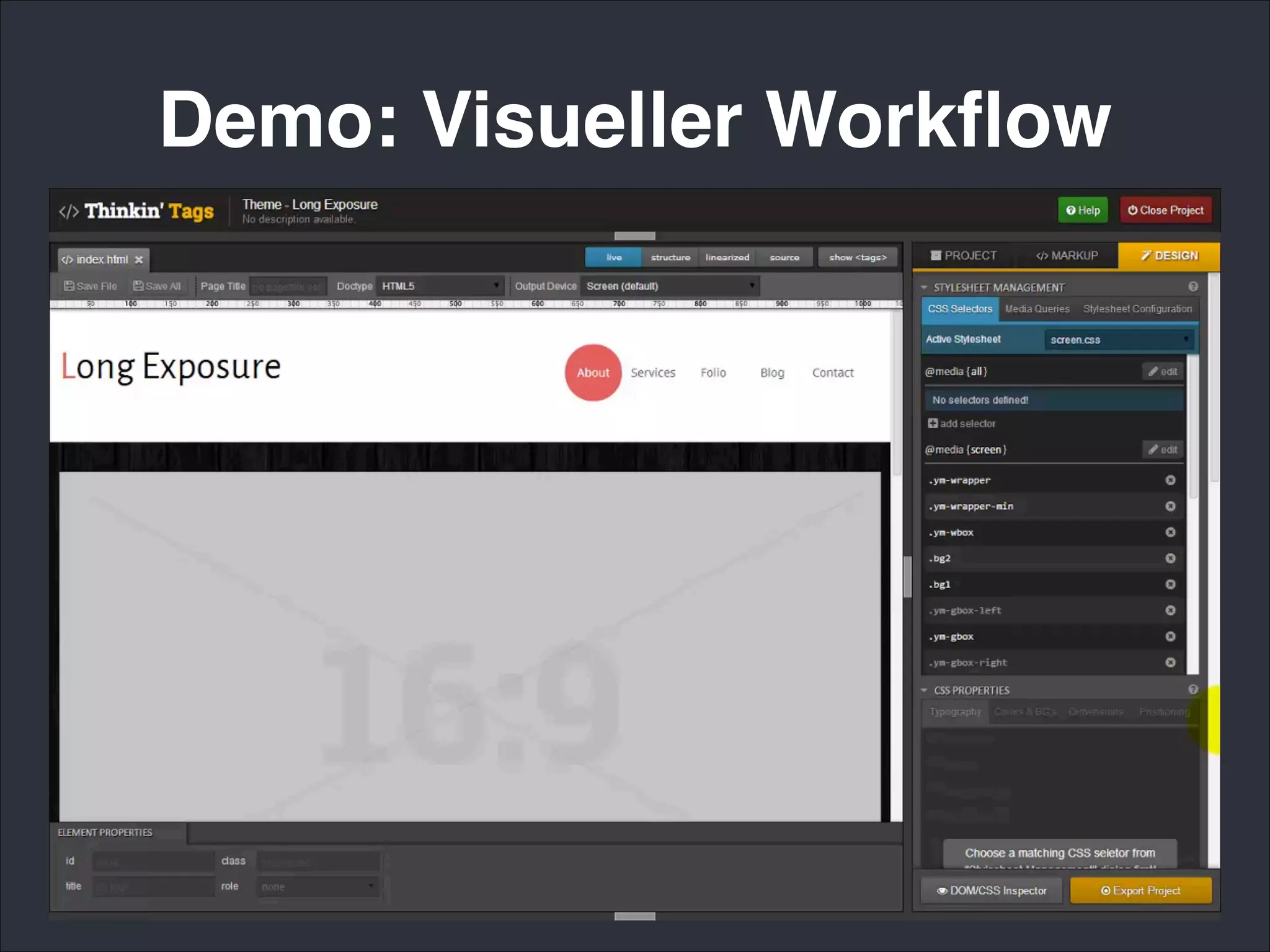
Task: Switch to linearized view mode
Action: (x=727, y=257)
